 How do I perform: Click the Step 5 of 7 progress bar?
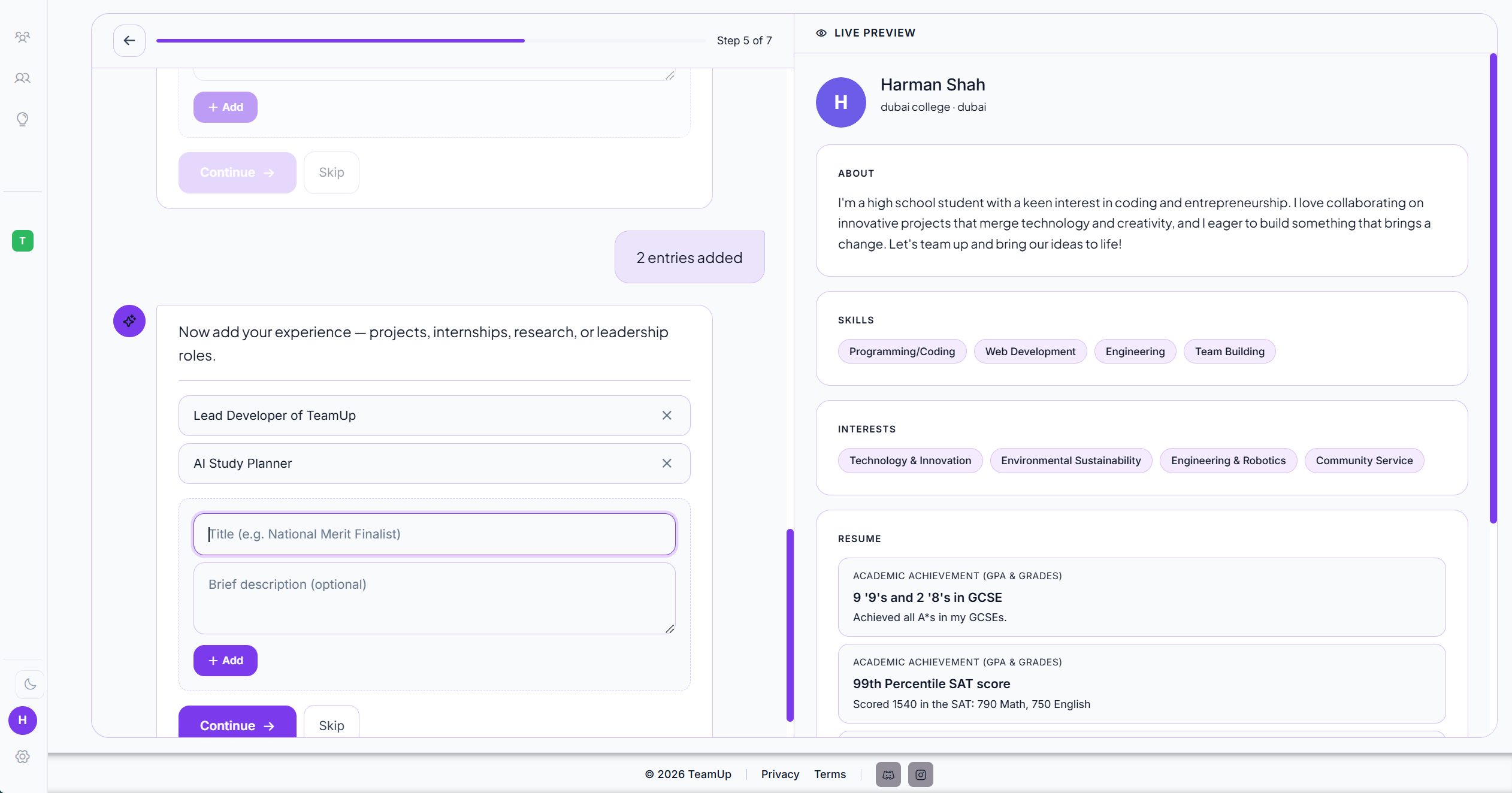coord(430,40)
